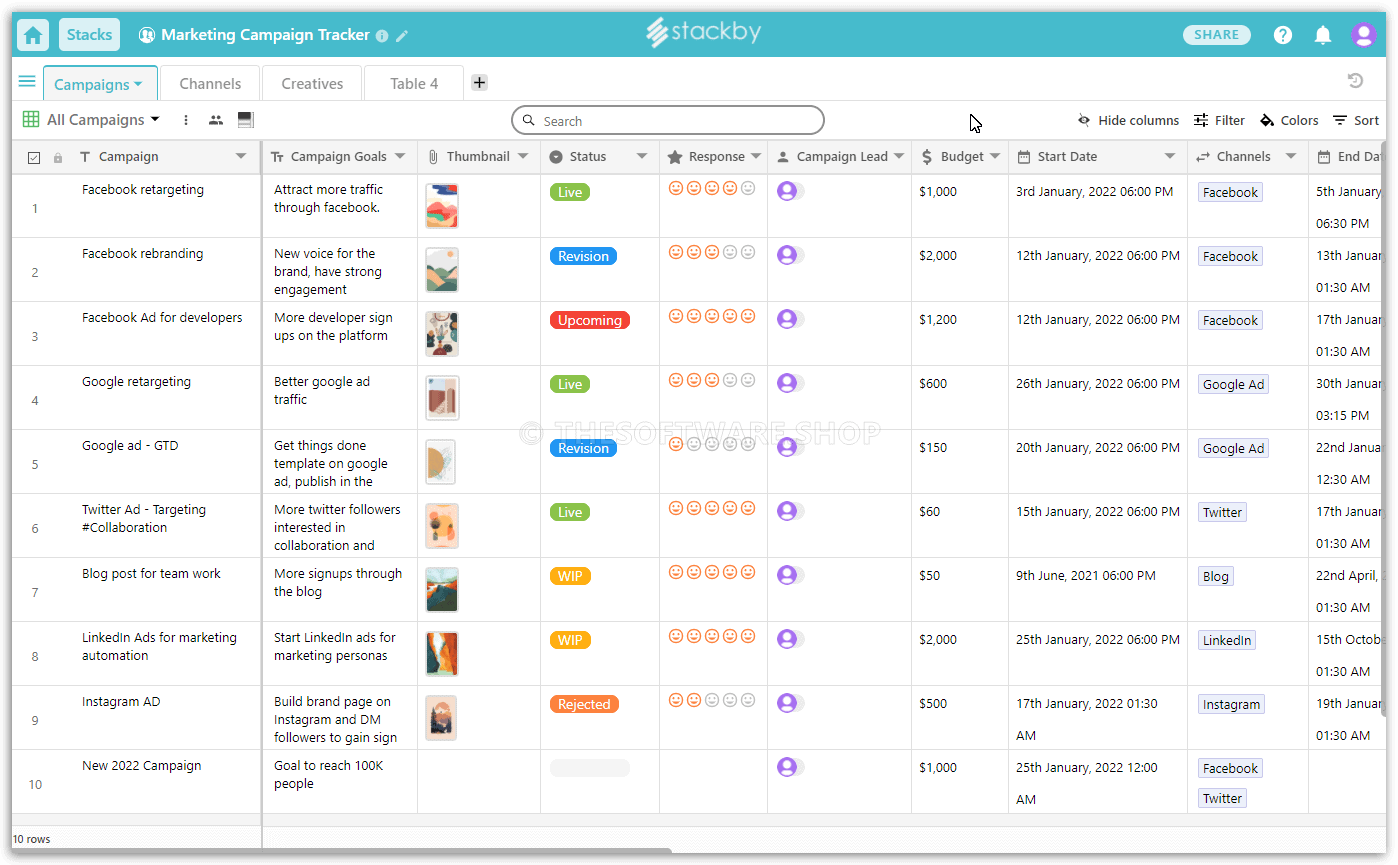Image resolution: width=1398 pixels, height=865 pixels.
Task: Click Campaign Lead avatar for Instagram AD
Action: 787,703
